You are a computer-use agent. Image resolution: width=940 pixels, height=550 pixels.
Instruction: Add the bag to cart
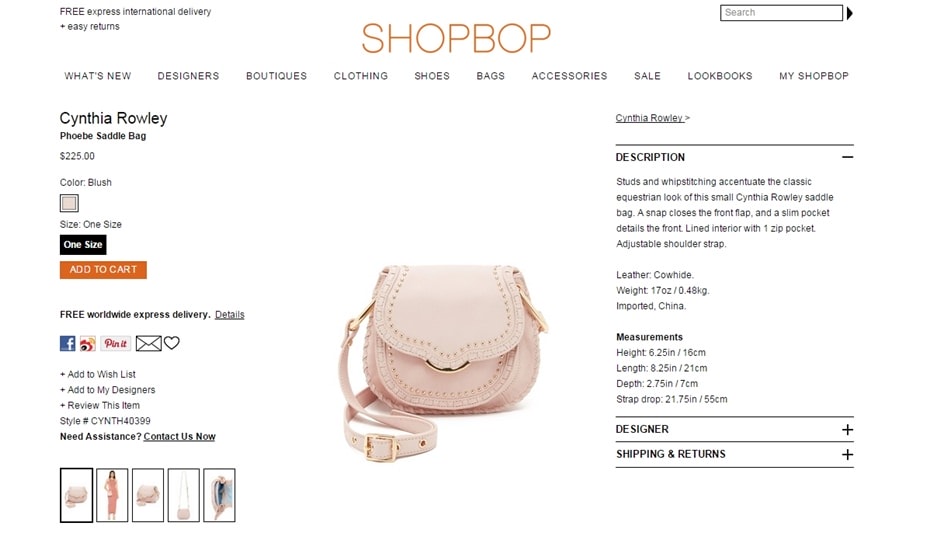(x=103, y=270)
